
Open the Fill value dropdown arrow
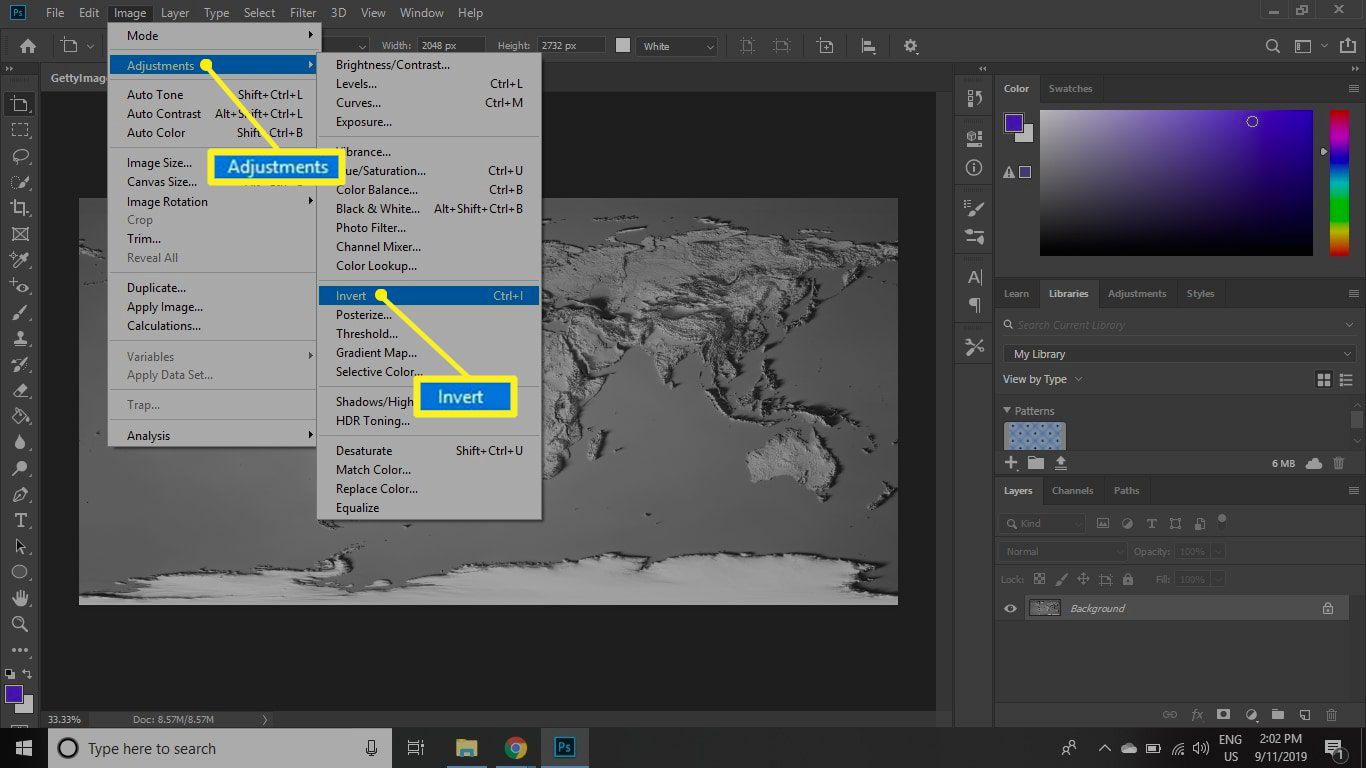pos(1217,580)
